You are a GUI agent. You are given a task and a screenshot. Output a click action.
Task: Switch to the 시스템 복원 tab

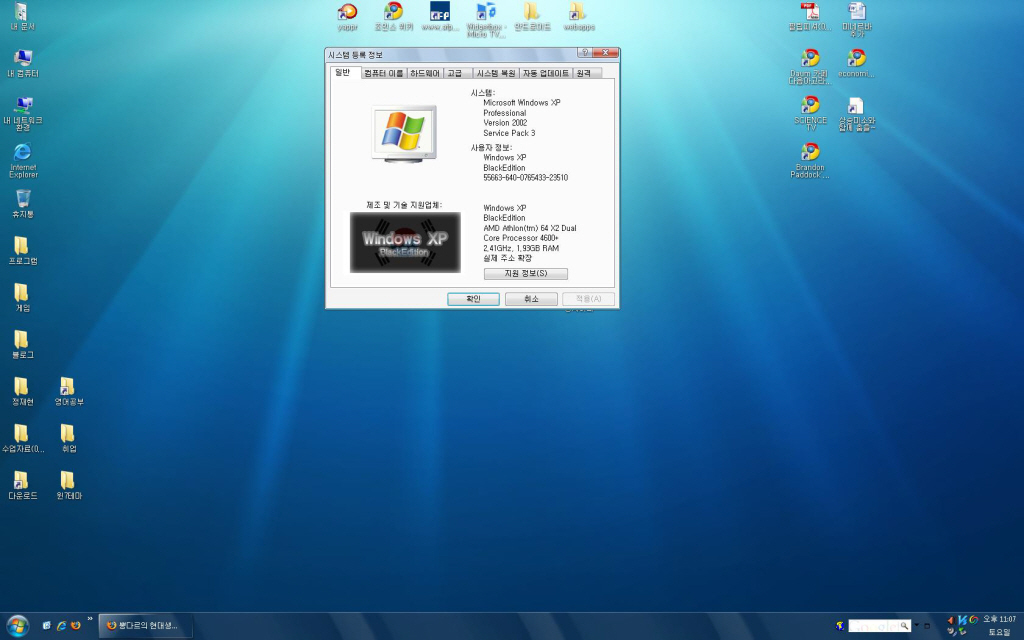point(496,73)
